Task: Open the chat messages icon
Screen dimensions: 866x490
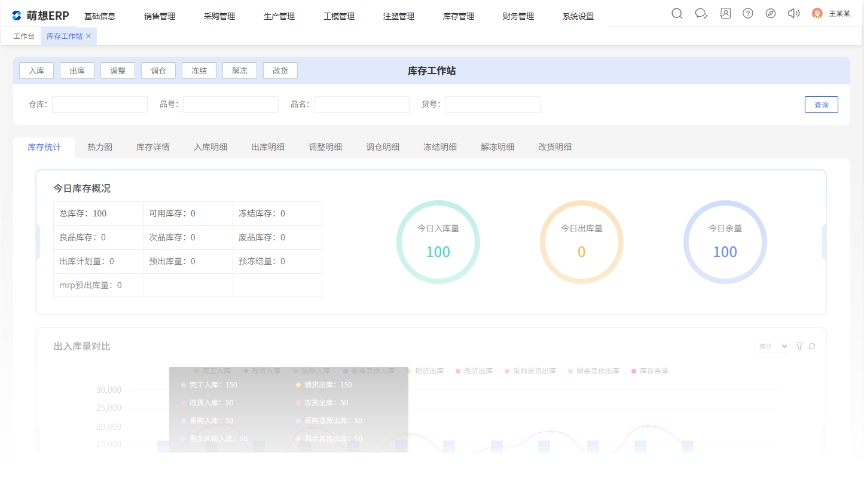Action: coord(701,14)
